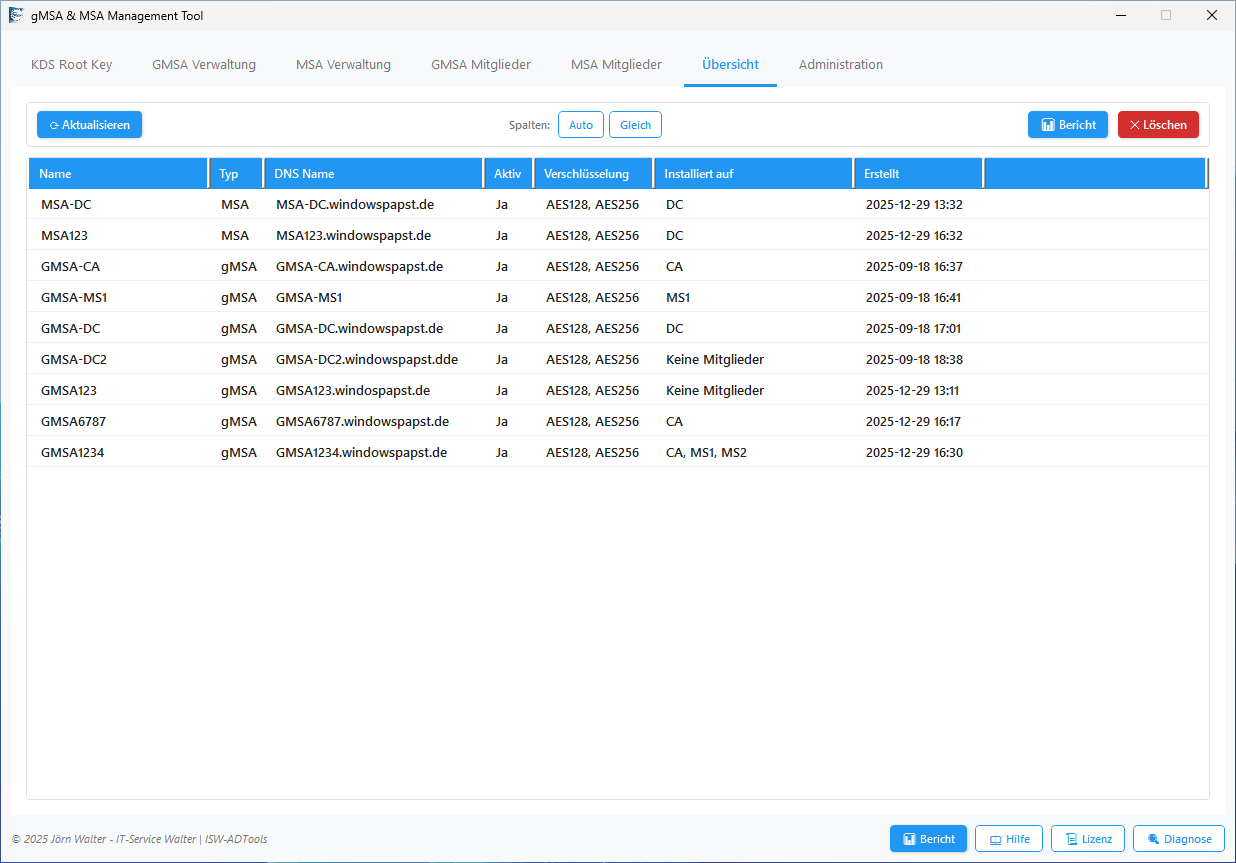Click the app logo icon in title bar
This screenshot has height=863, width=1236.
click(16, 16)
